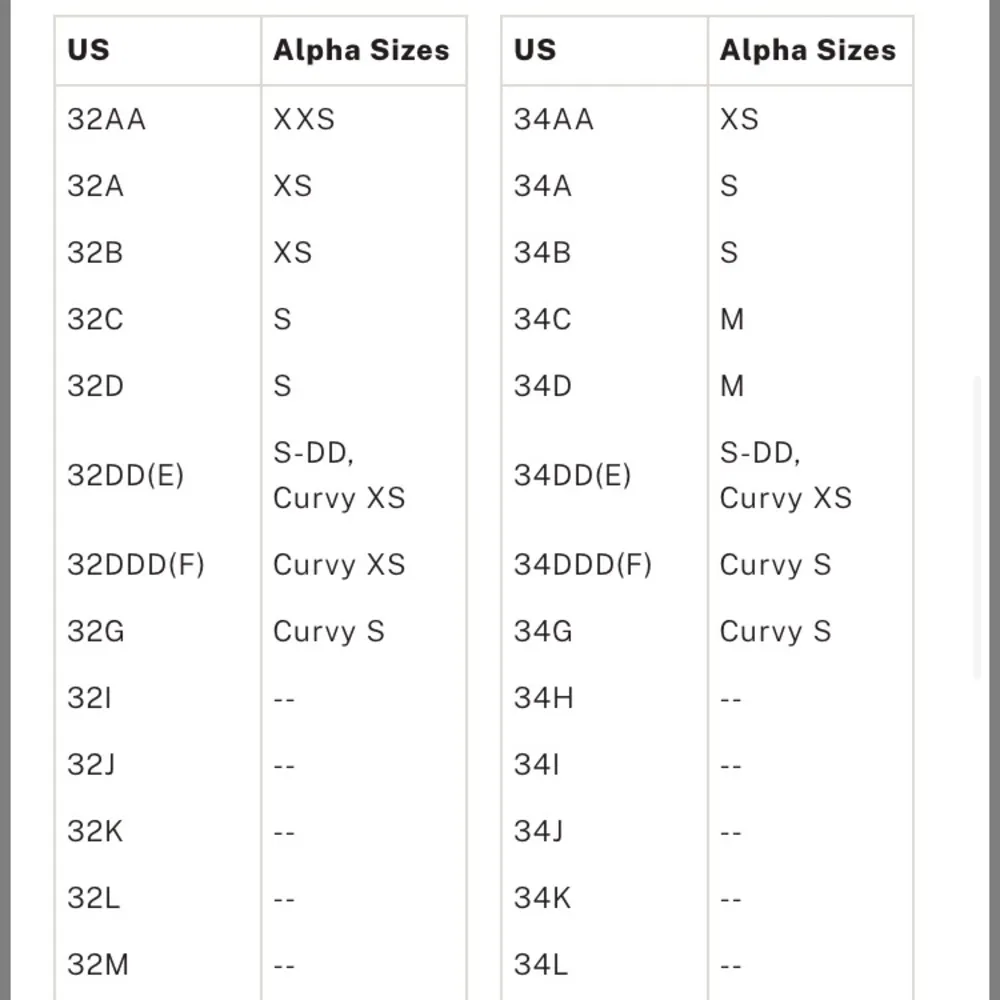Click the 34AA size cell
The height and width of the screenshot is (1000, 1000).
(x=554, y=120)
